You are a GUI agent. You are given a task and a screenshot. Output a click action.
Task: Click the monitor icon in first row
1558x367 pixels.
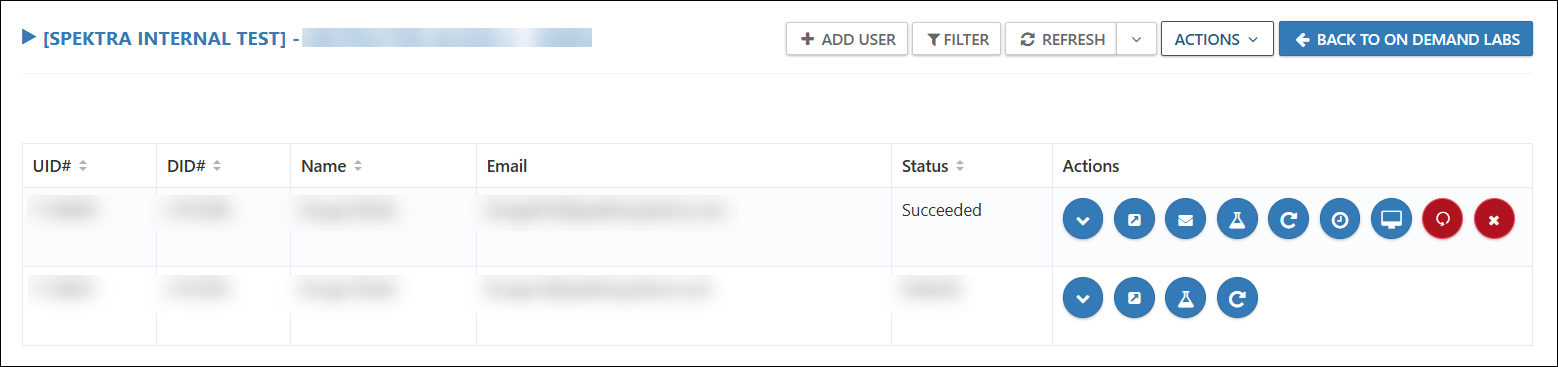(x=1391, y=220)
